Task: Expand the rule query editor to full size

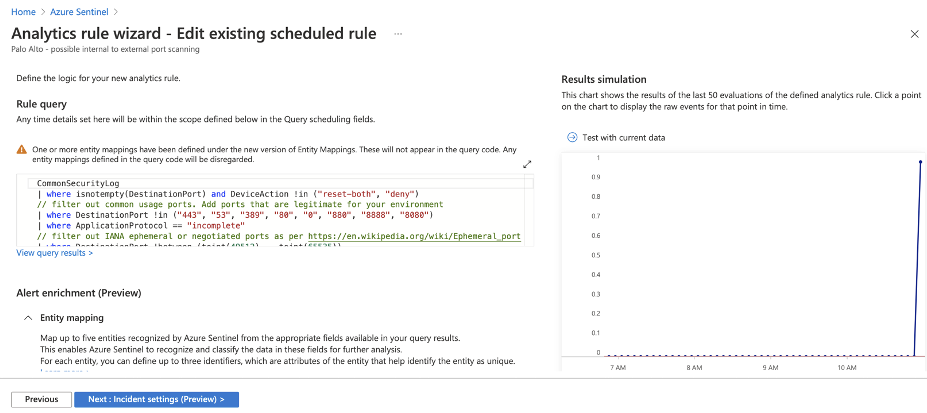Action: point(527,163)
